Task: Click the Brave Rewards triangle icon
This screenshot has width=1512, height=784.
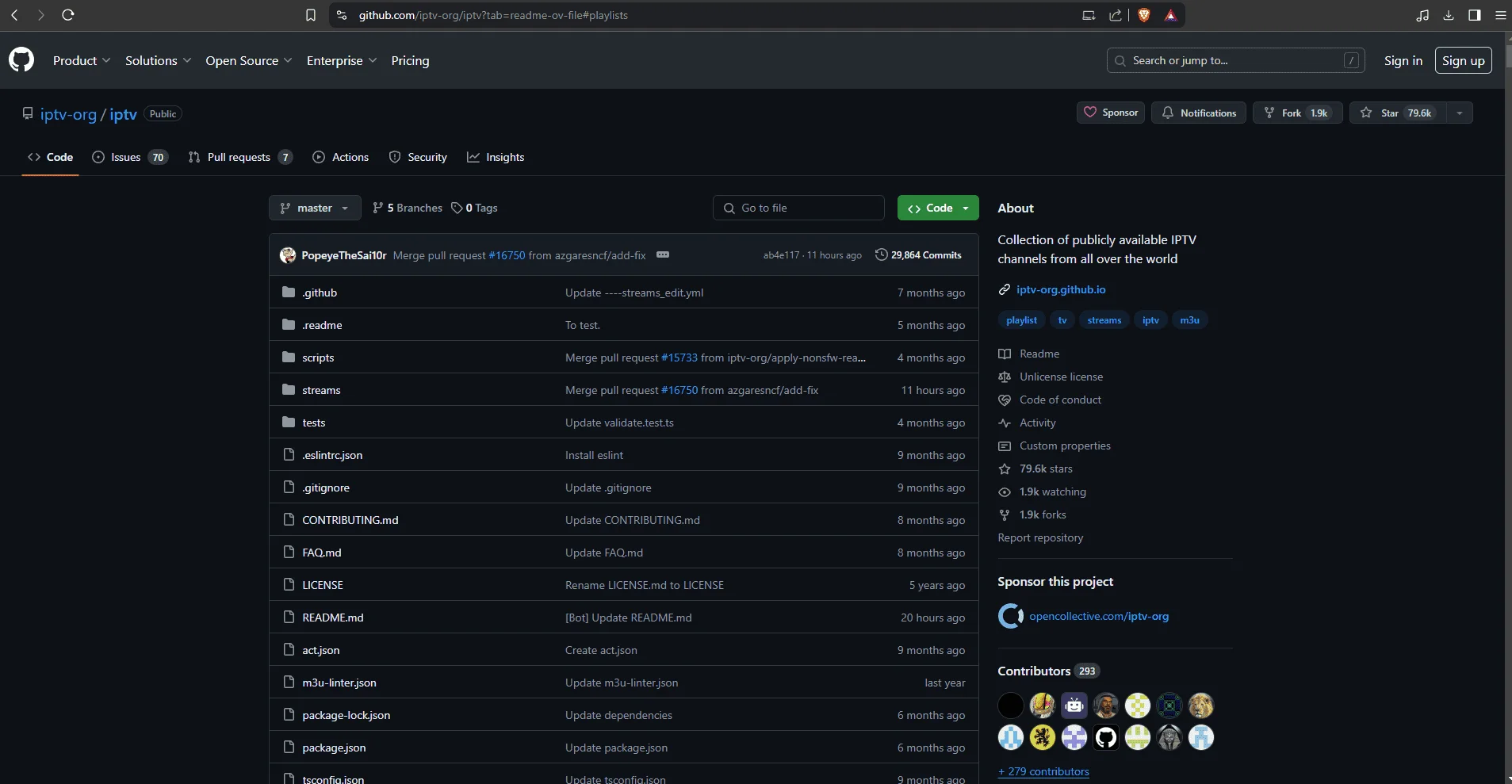Action: tap(1170, 15)
